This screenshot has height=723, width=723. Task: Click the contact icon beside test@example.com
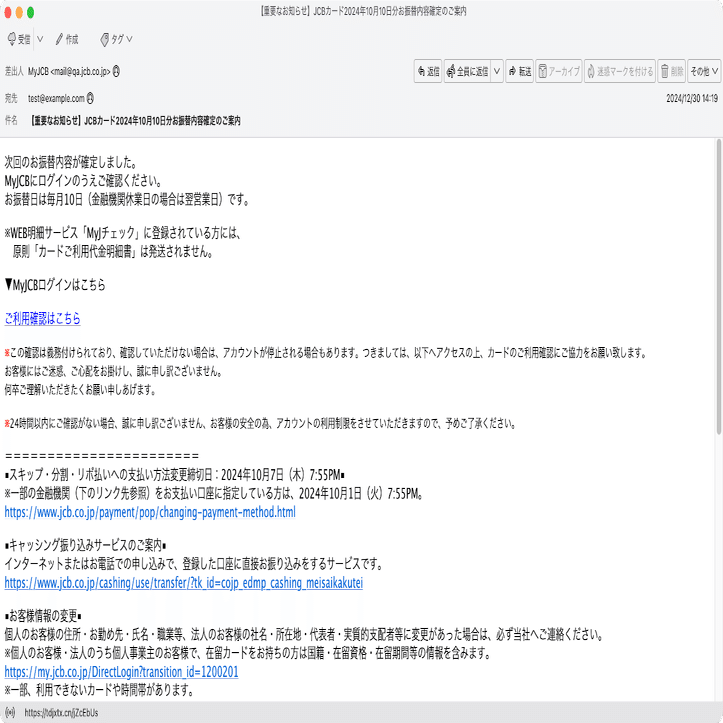point(90,98)
